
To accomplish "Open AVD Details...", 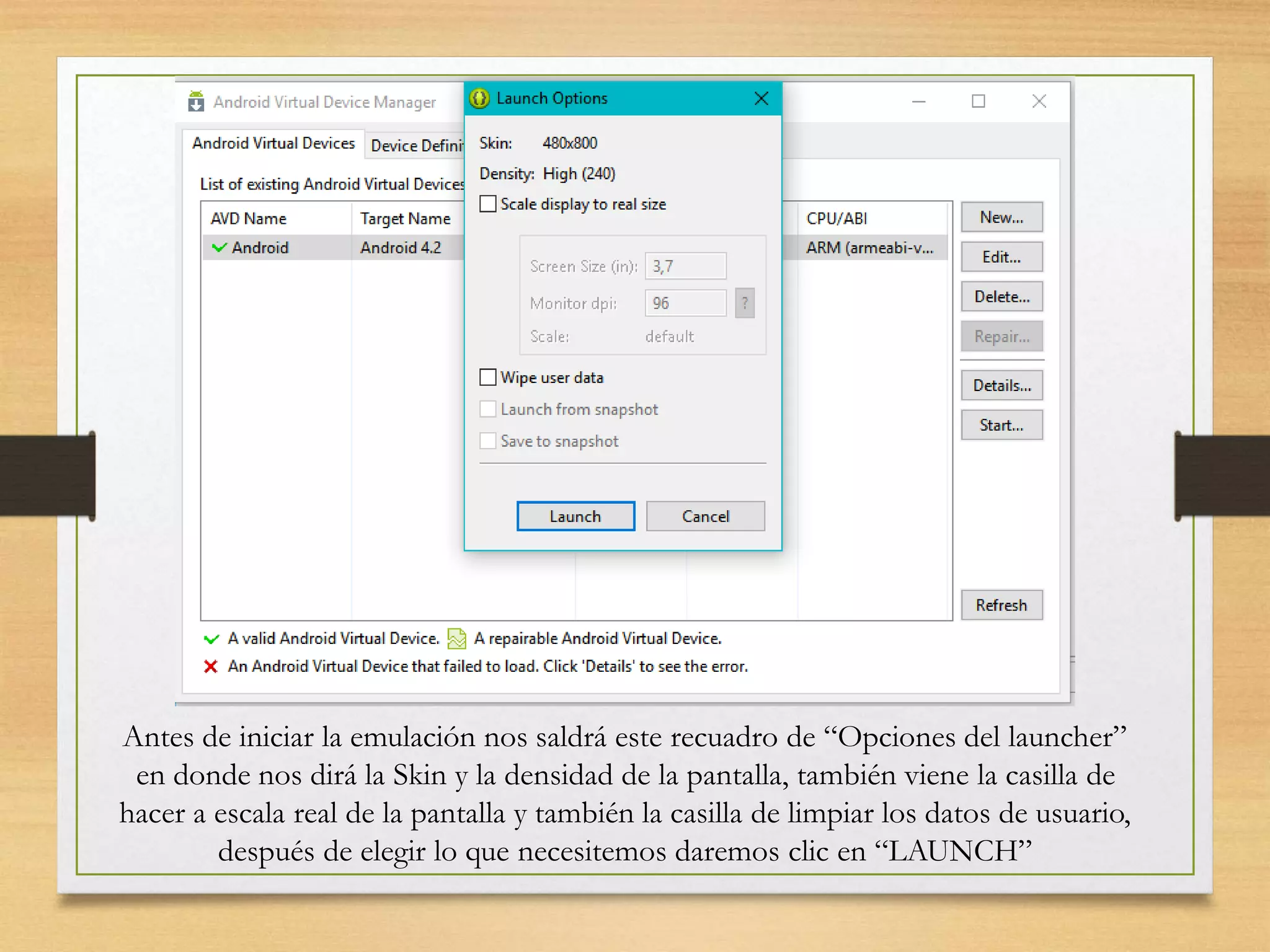I will pyautogui.click(x=1002, y=386).
